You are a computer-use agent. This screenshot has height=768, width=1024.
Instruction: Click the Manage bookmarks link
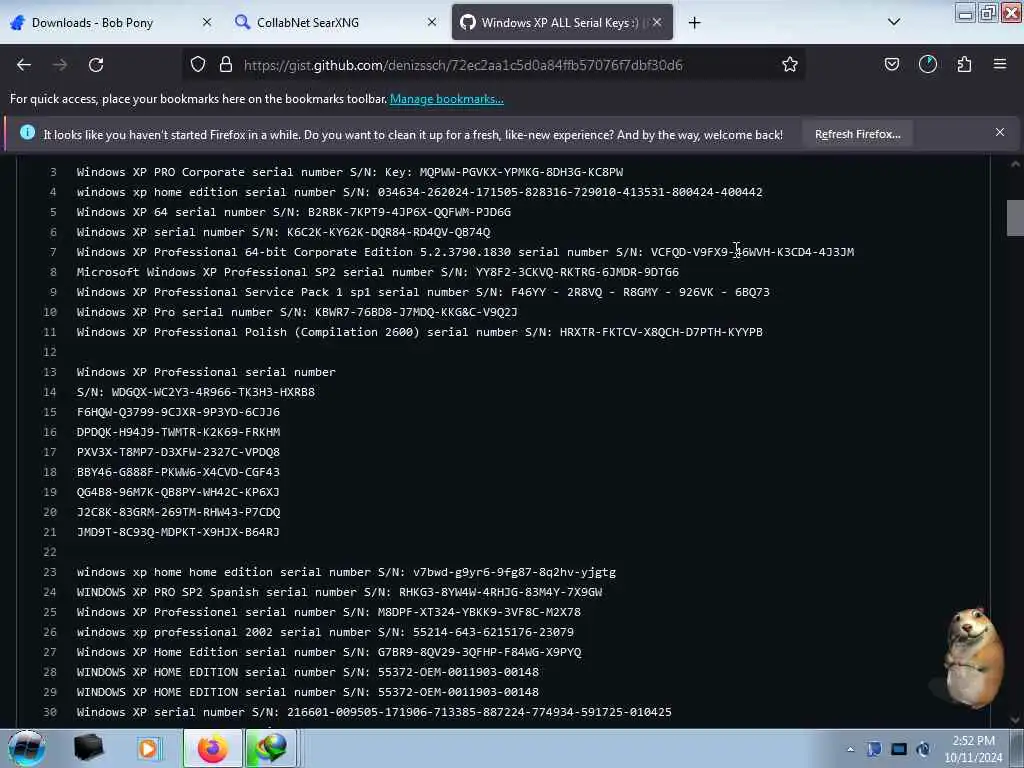[447, 99]
